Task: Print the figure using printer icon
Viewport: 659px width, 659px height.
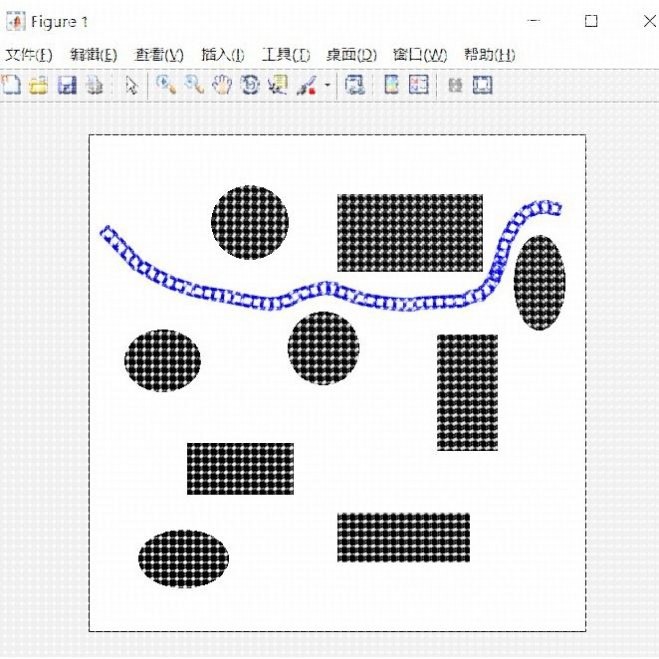Action: coord(95,85)
